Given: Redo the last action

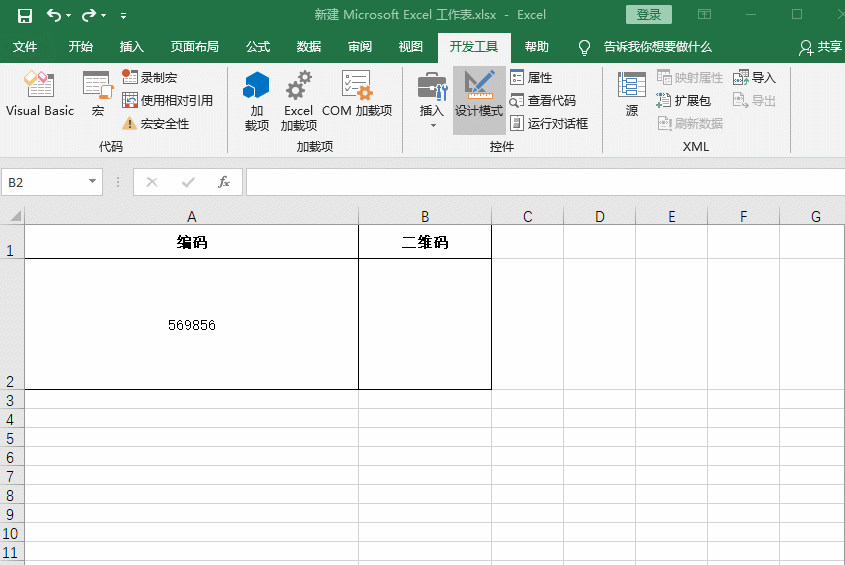Looking at the screenshot, I should (x=89, y=15).
